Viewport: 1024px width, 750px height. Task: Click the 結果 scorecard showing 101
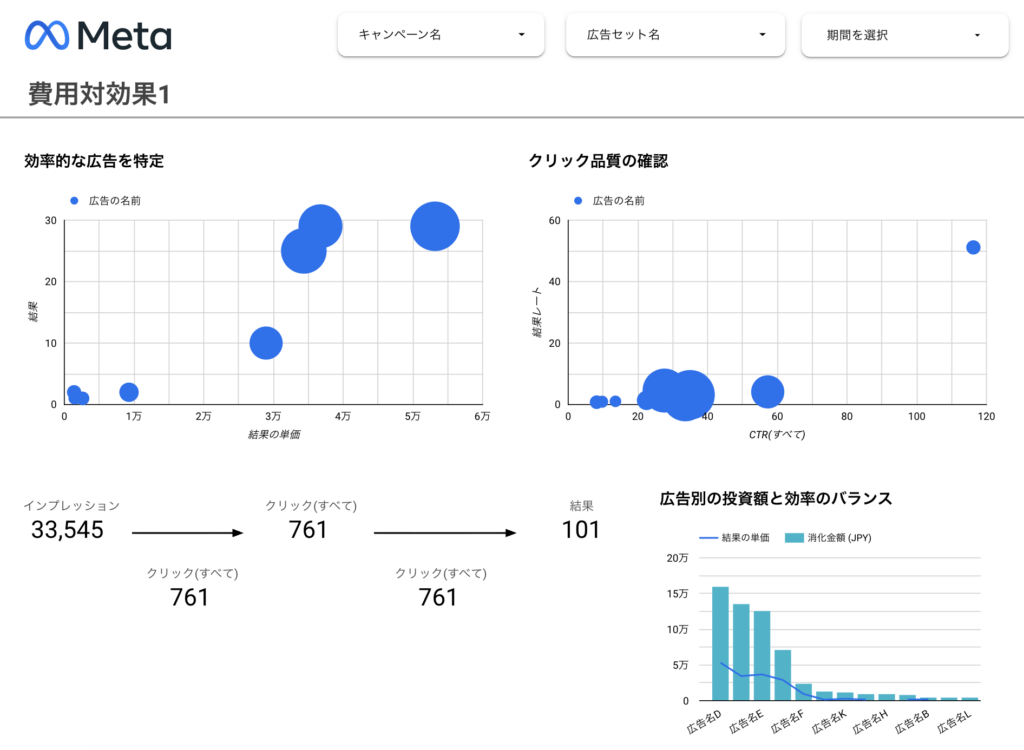tap(581, 530)
